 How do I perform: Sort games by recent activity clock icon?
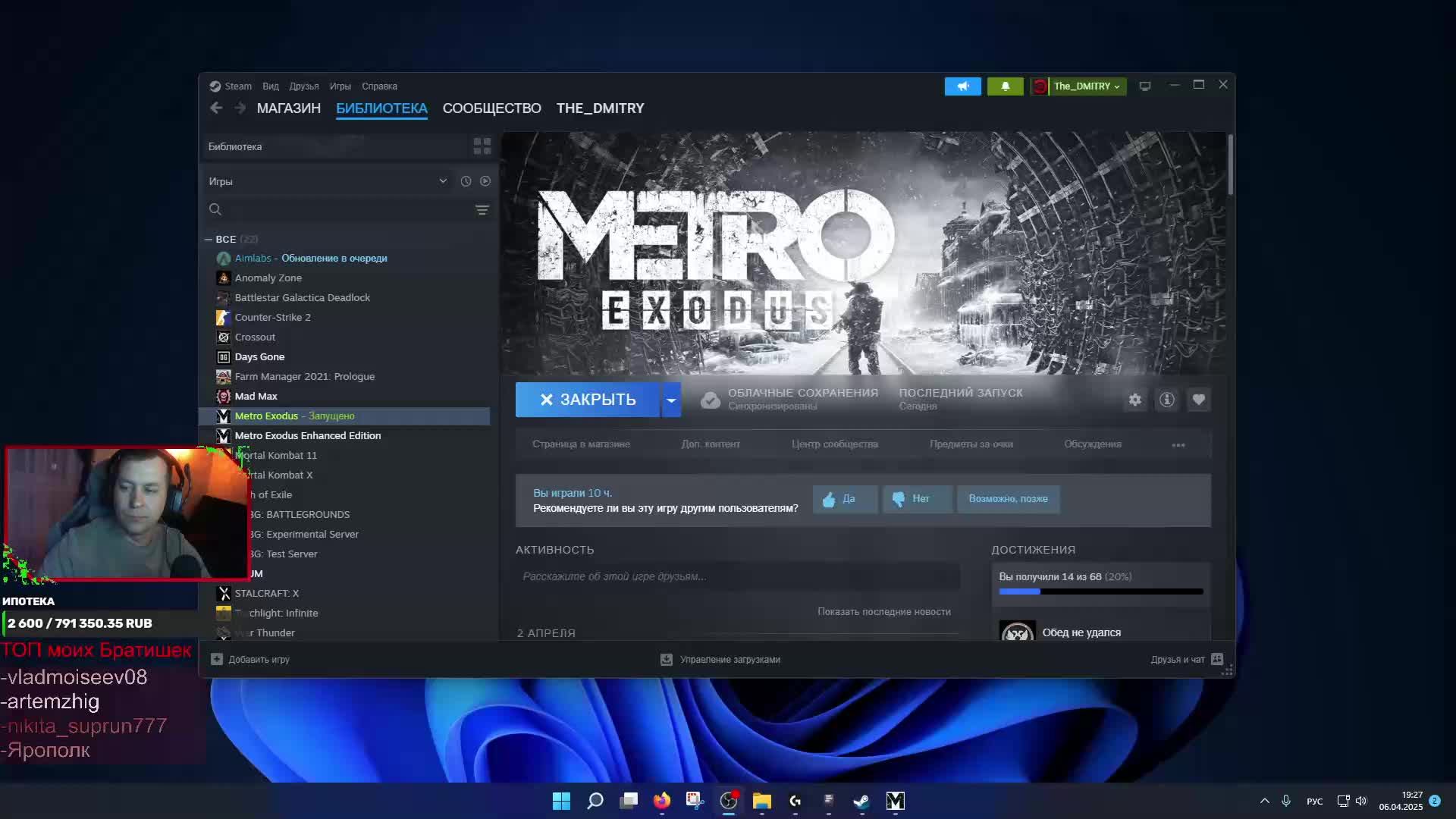(x=465, y=181)
